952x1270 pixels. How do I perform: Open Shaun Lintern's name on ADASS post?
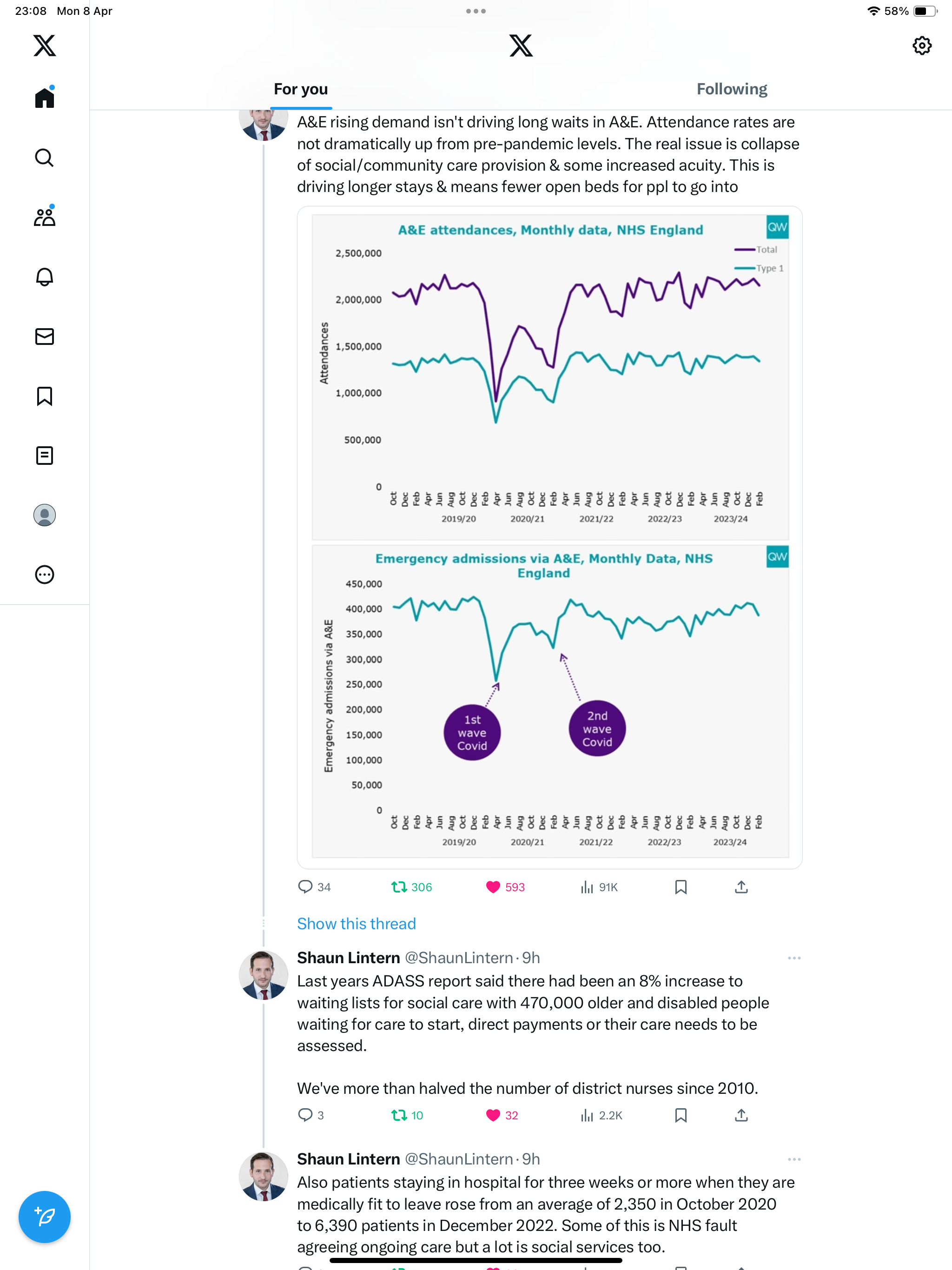click(x=348, y=958)
